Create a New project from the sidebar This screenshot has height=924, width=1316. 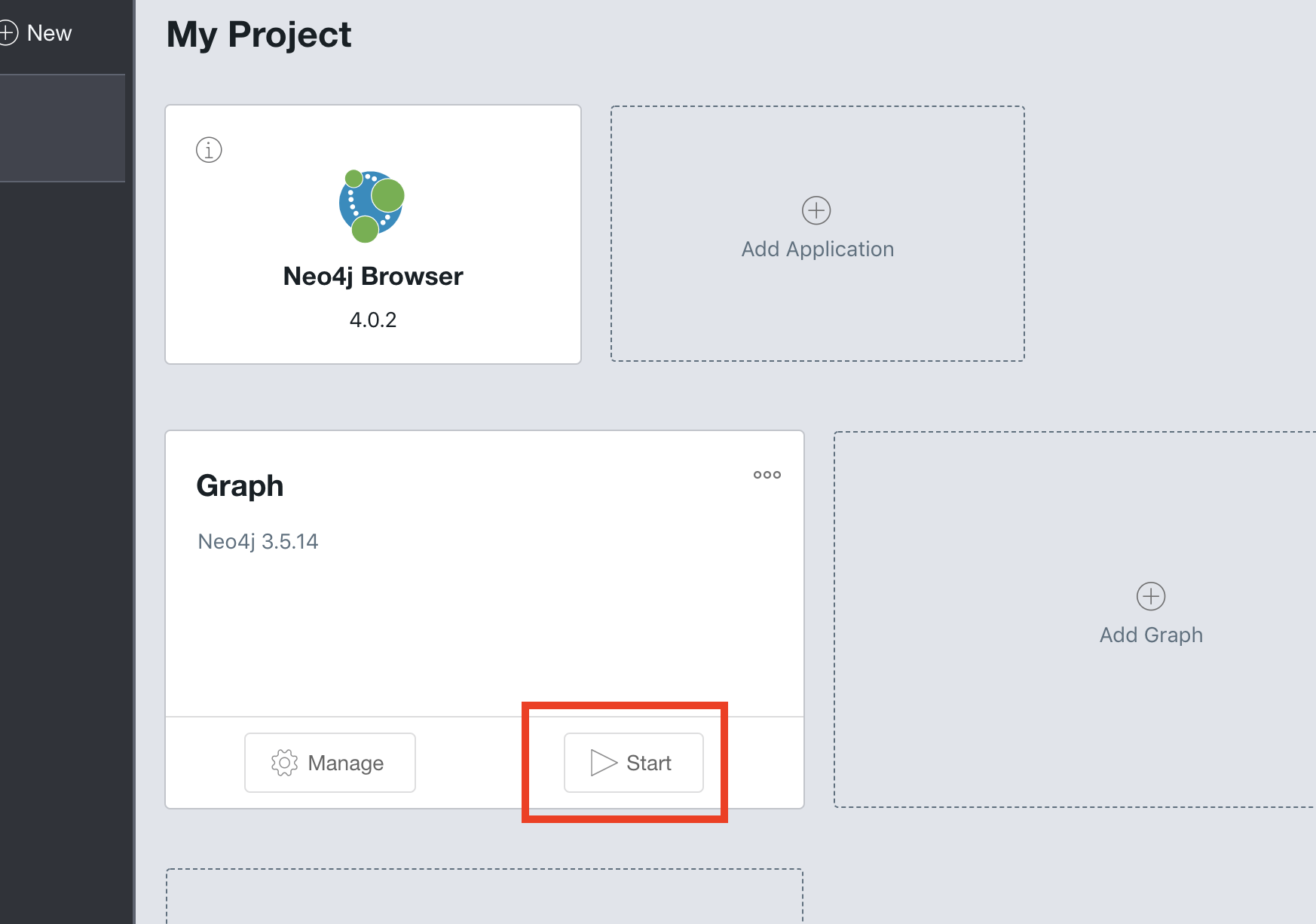[x=38, y=33]
